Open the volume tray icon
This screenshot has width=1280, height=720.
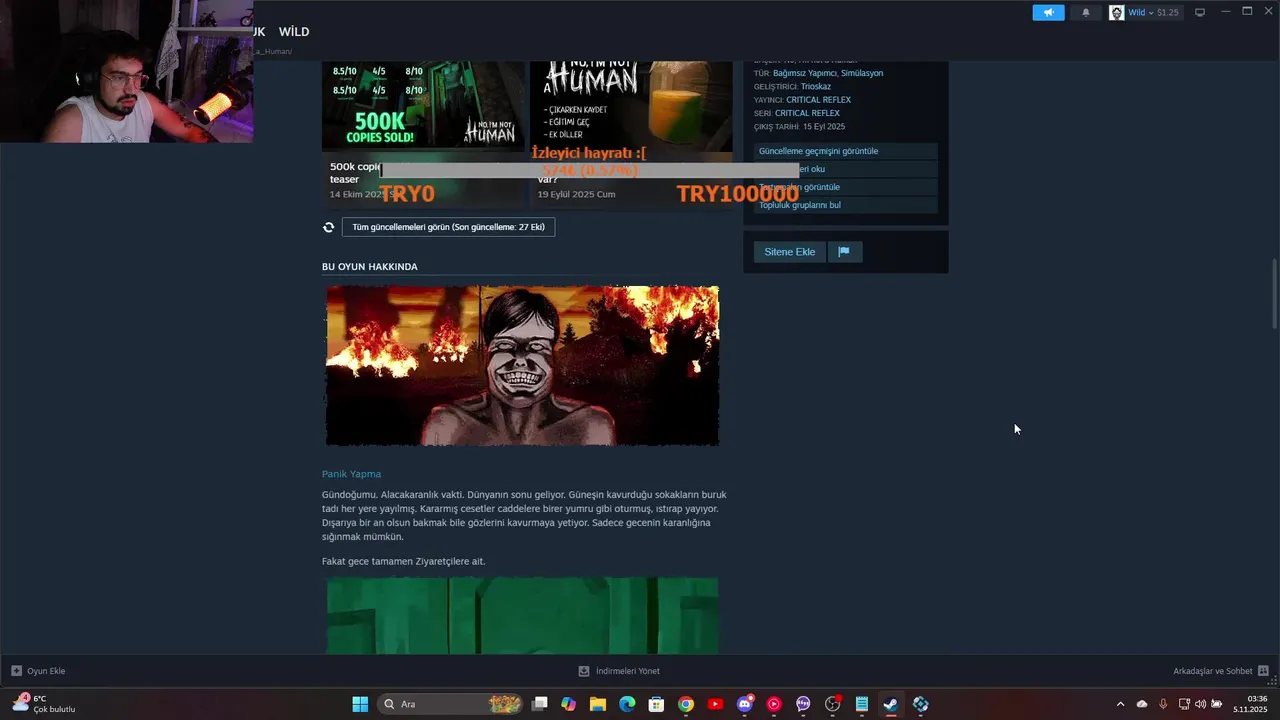click(1200, 704)
